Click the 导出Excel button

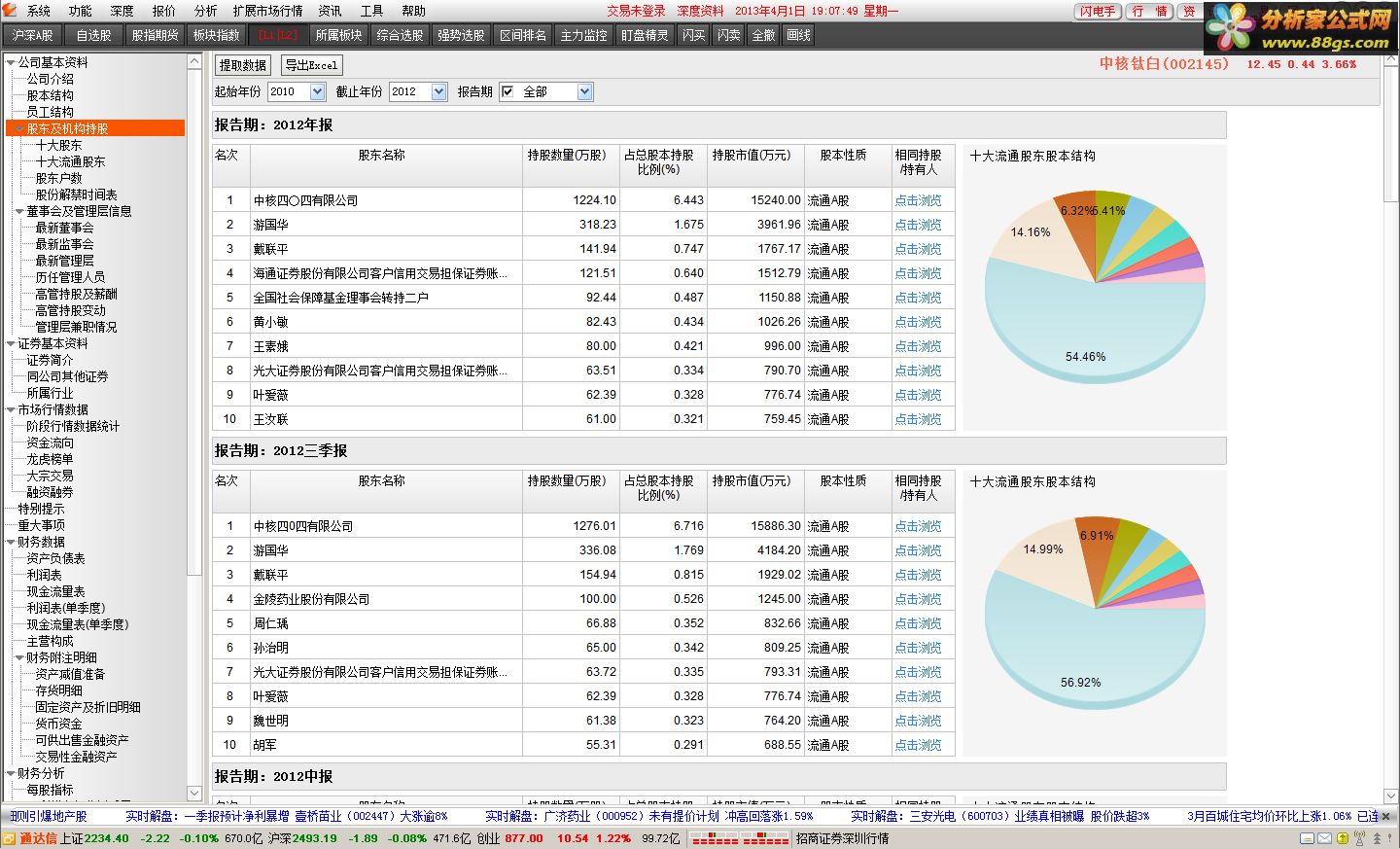pos(311,65)
